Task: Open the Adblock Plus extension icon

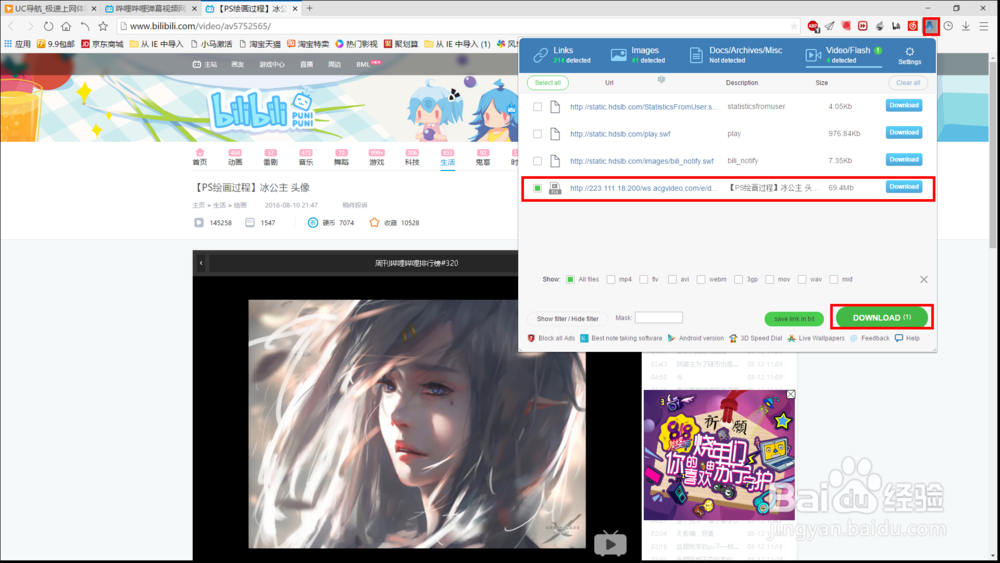Action: pyautogui.click(x=813, y=26)
